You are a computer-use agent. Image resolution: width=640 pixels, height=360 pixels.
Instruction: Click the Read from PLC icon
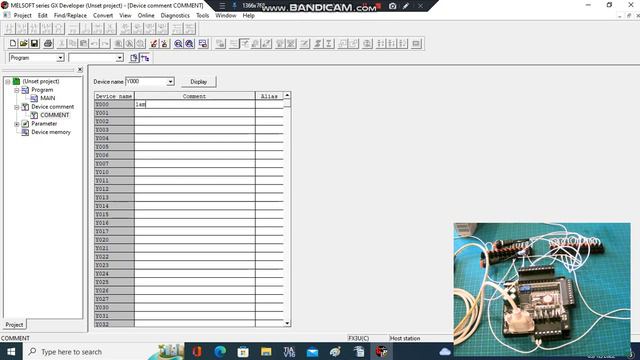point(164,43)
